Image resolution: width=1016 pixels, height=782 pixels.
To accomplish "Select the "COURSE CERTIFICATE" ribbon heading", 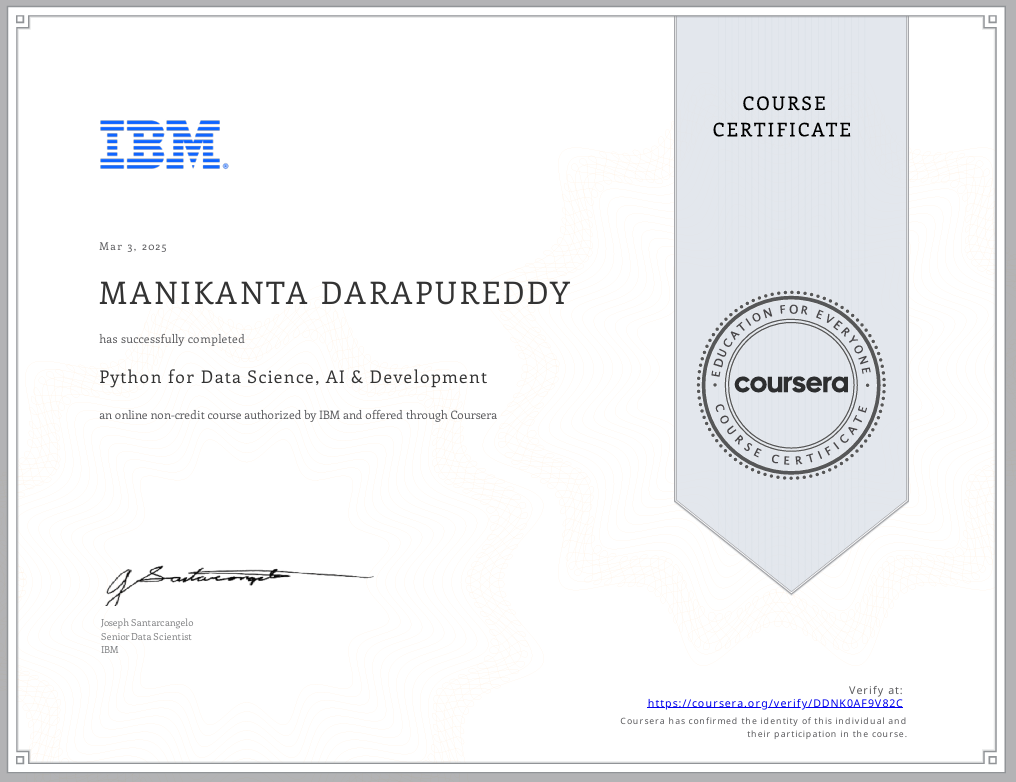I will pos(782,117).
